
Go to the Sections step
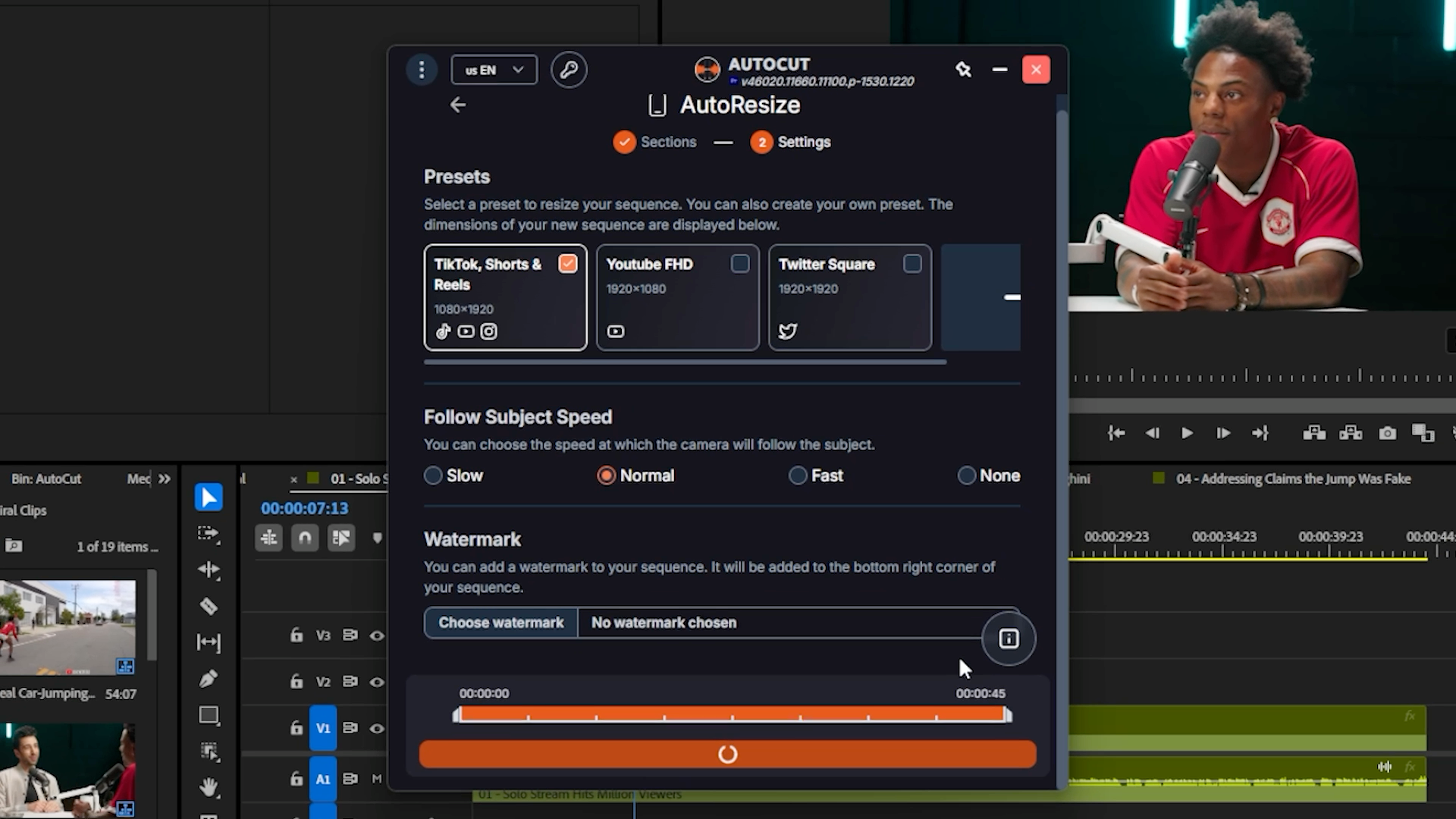click(x=655, y=142)
